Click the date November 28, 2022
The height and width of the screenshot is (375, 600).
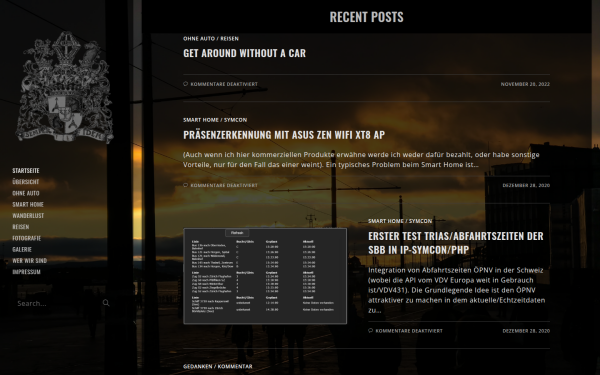point(525,84)
